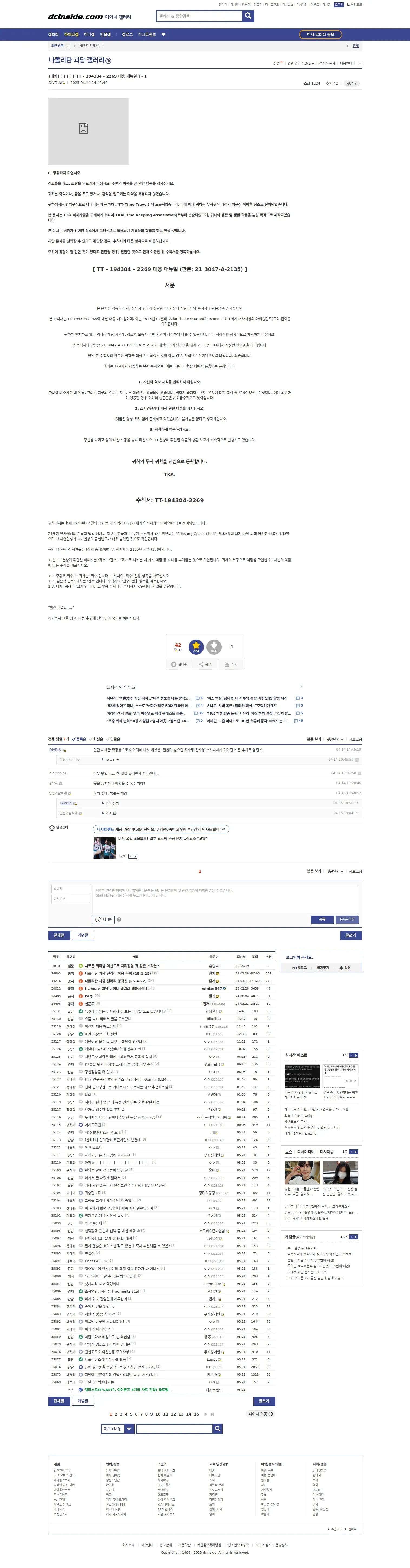Open the 연관 갤러리(3/1) dropdown

[301, 63]
